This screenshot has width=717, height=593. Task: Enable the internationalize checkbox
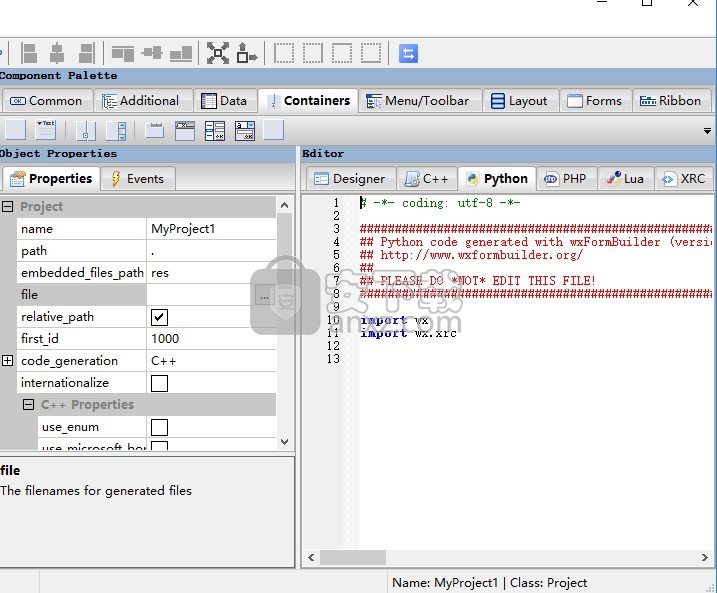(x=159, y=383)
